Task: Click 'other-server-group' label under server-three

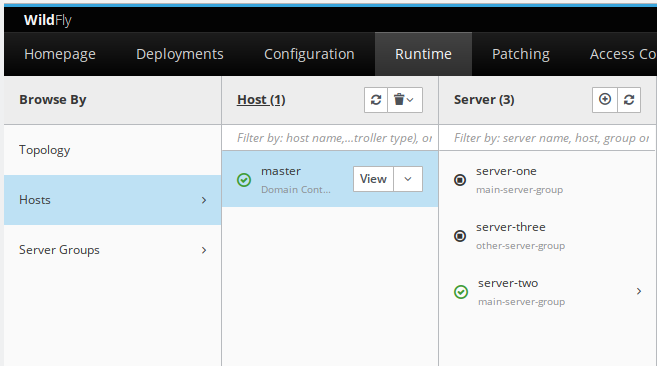Action: (x=520, y=246)
